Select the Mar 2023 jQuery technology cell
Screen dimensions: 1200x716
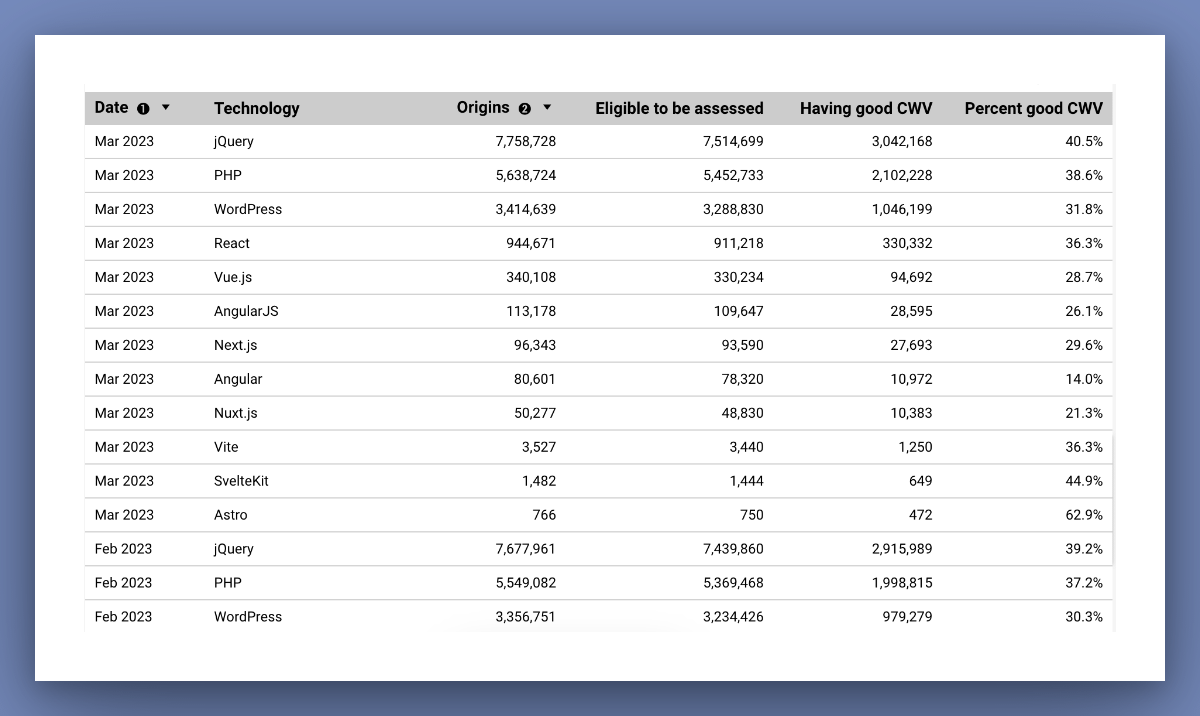(x=234, y=141)
